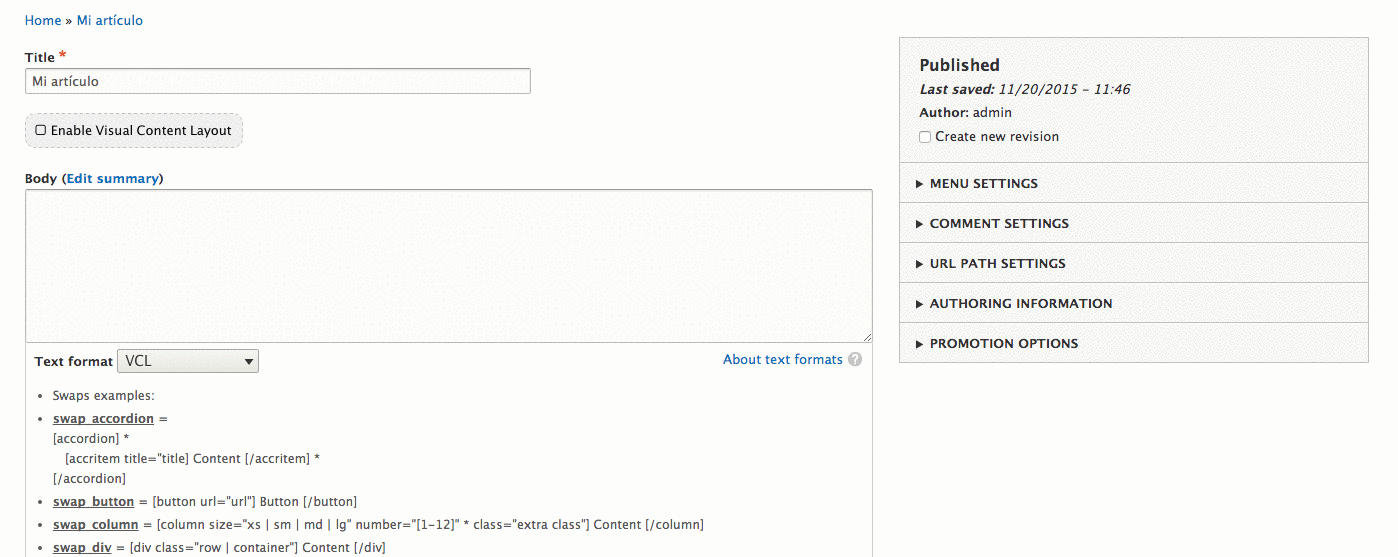Click the Edit summary link

[x=112, y=178]
